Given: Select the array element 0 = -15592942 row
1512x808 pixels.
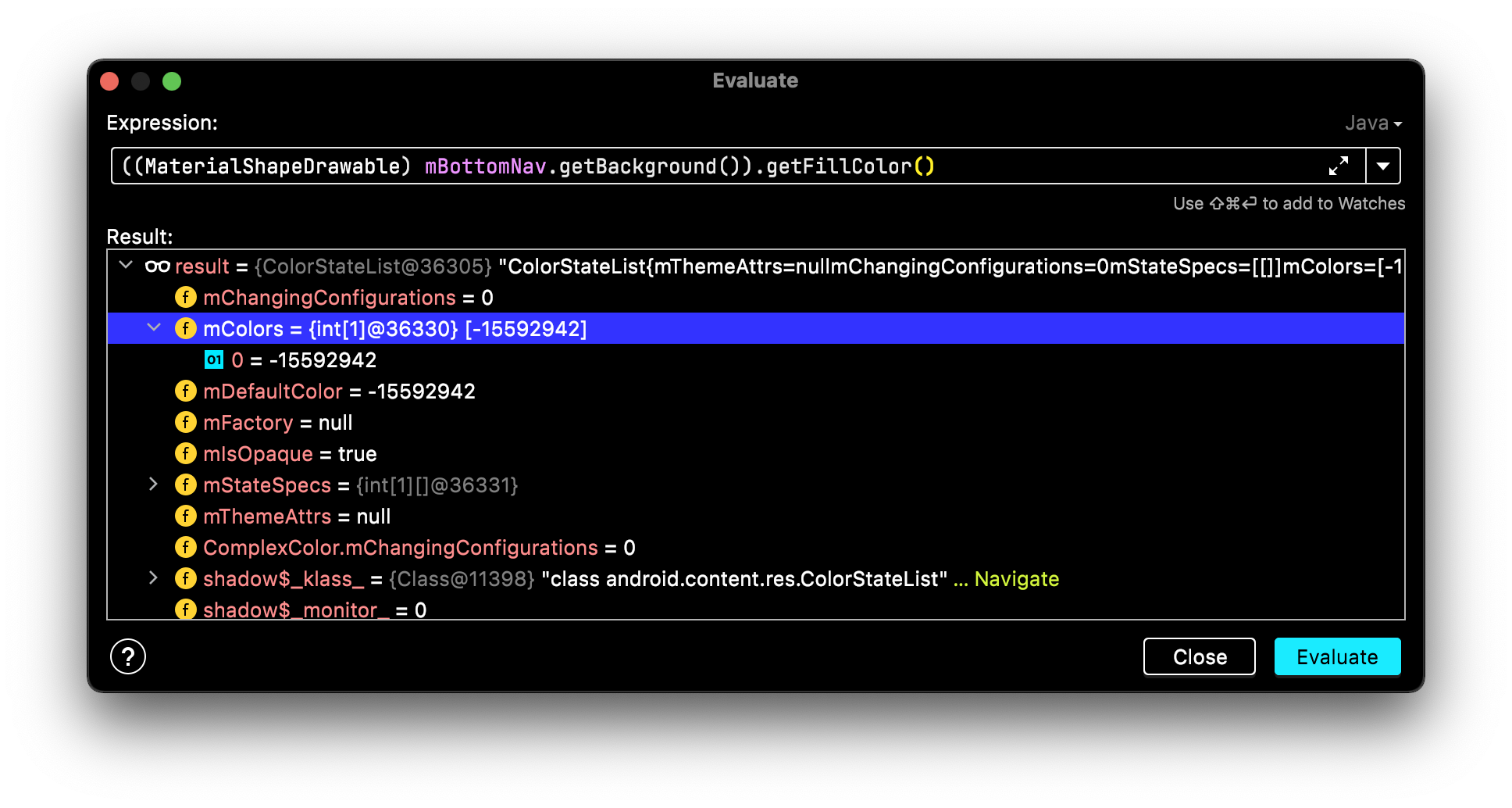Looking at the screenshot, I should pos(756,359).
